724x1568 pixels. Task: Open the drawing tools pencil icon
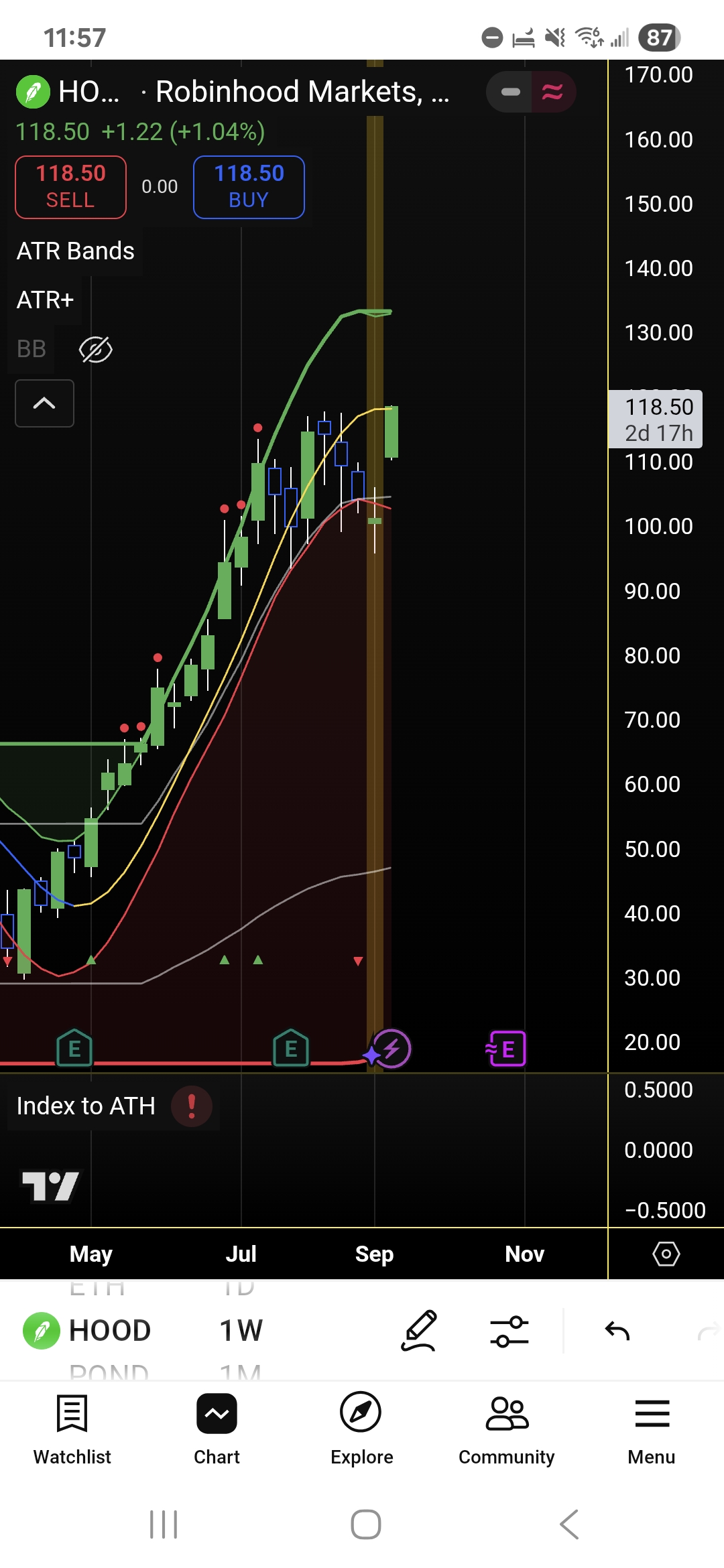[x=419, y=1331]
